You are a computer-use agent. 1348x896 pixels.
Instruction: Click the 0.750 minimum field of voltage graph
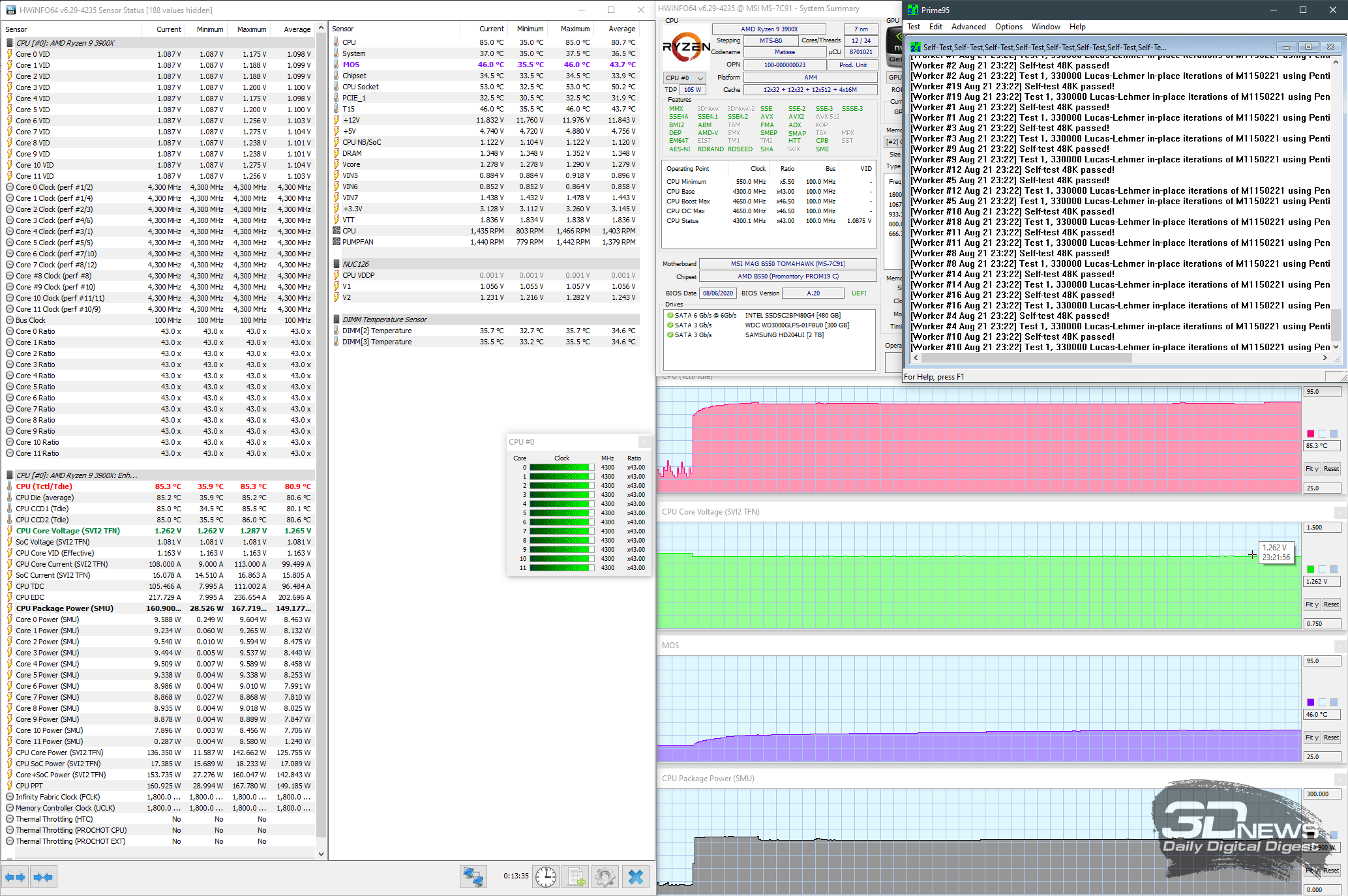pyautogui.click(x=1322, y=624)
